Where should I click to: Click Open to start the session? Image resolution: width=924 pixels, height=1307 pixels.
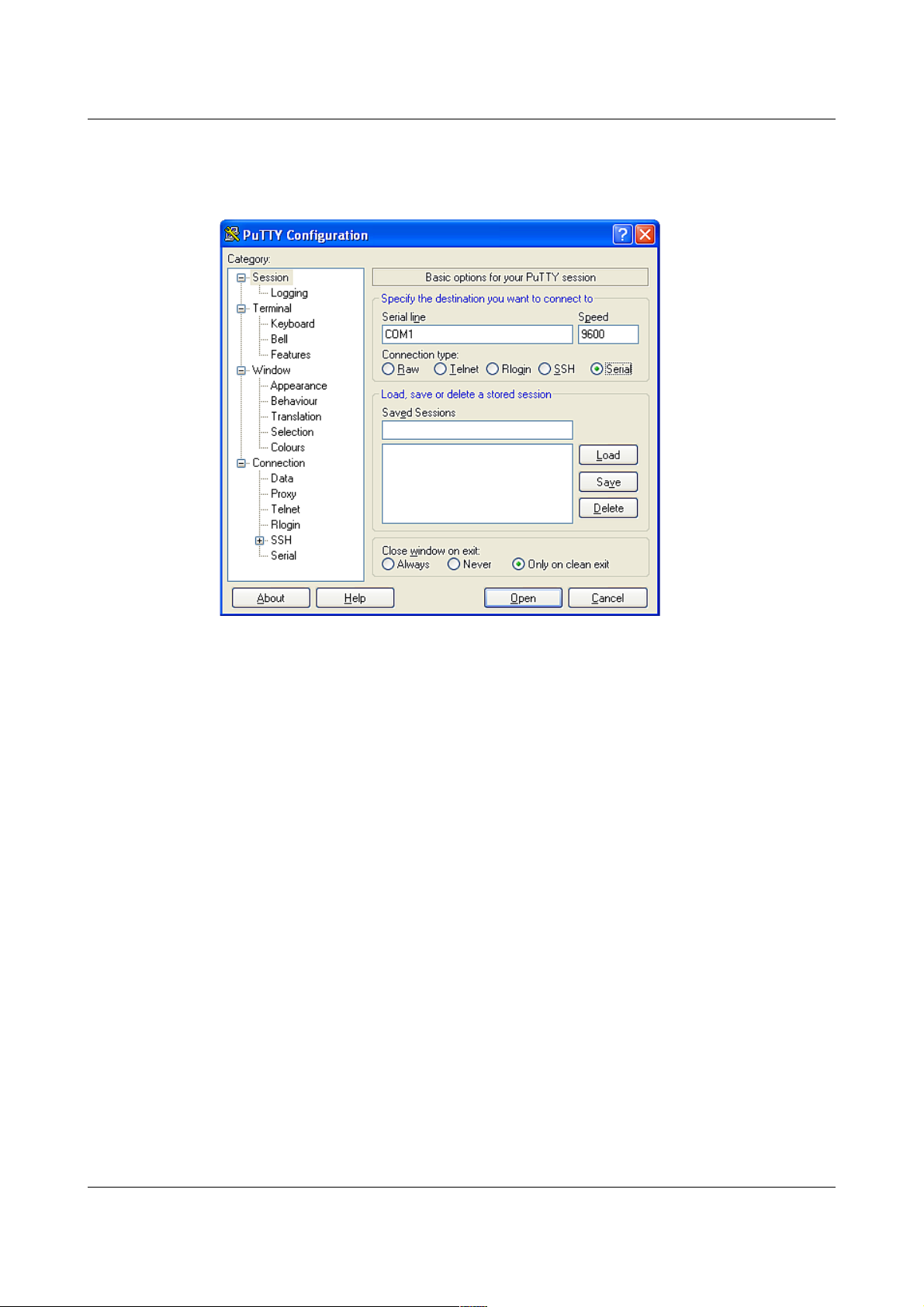point(524,598)
